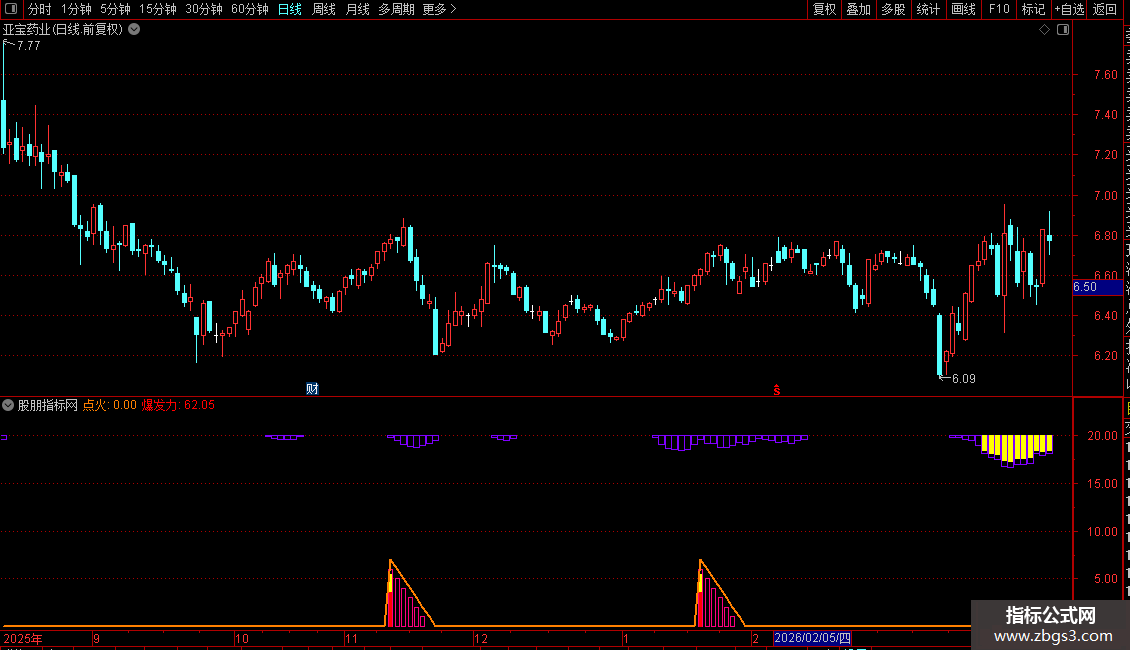The image size is (1130, 650).
Task: Click the 返回 back button
Action: [x=1104, y=9]
